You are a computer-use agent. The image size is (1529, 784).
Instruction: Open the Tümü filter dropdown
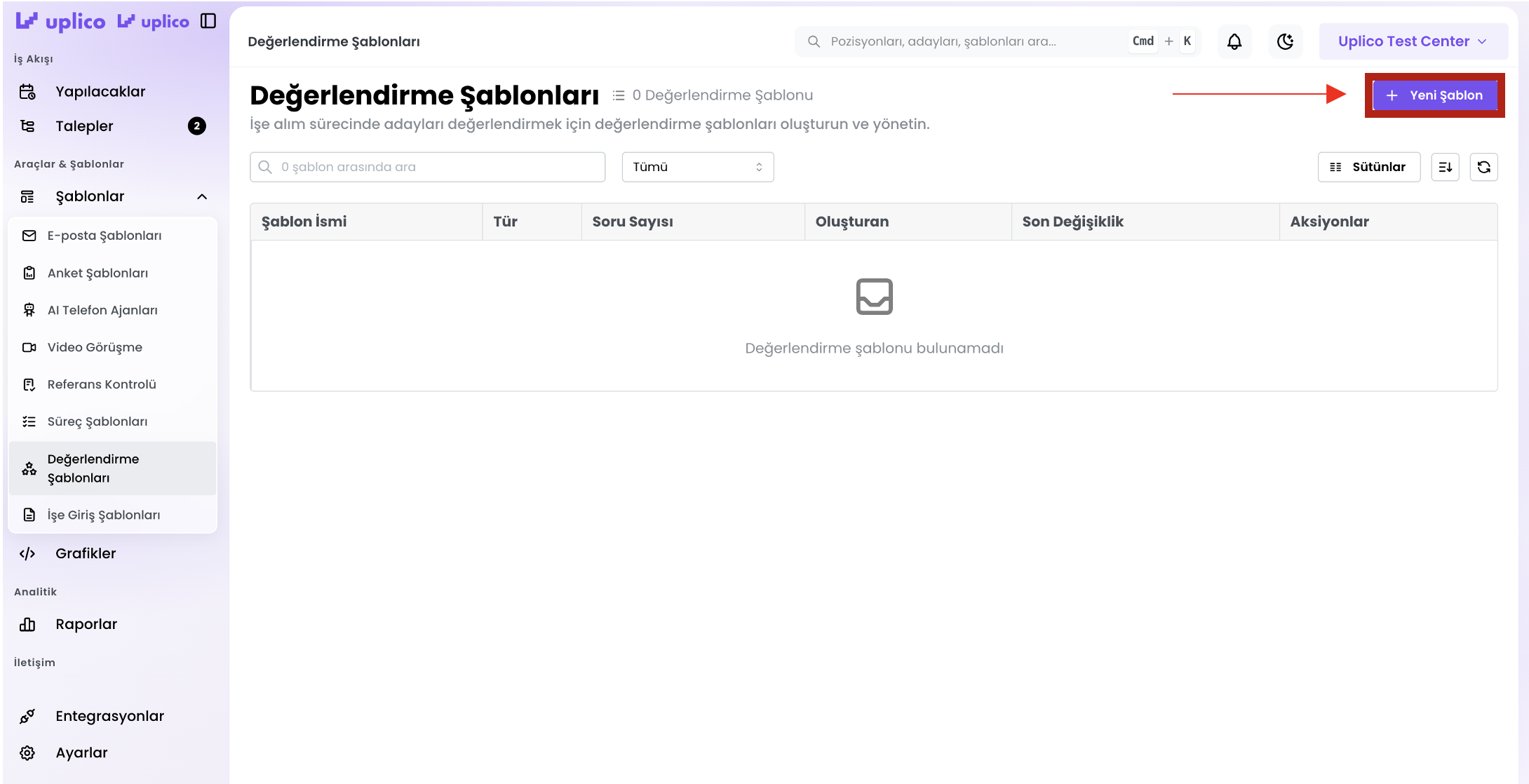pyautogui.click(x=697, y=167)
